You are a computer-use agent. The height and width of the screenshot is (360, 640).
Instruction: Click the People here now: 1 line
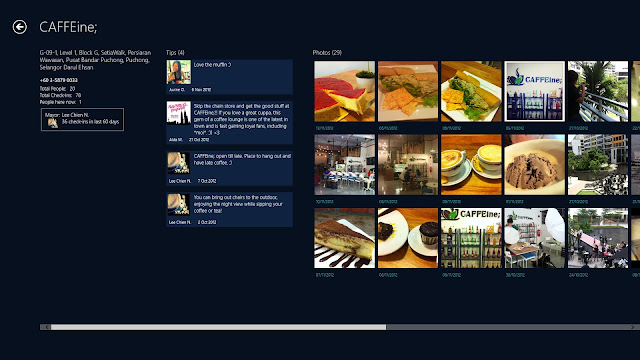point(60,102)
